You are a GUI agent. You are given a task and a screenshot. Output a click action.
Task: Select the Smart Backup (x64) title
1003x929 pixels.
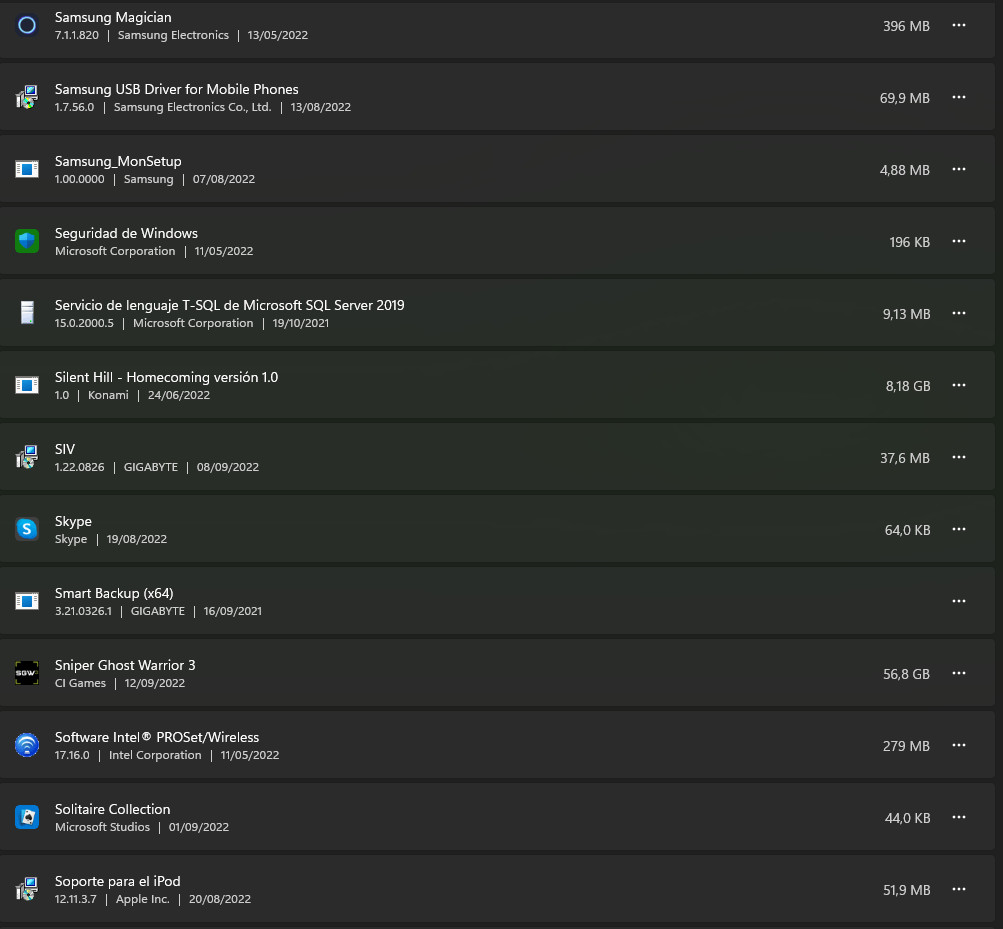(114, 594)
